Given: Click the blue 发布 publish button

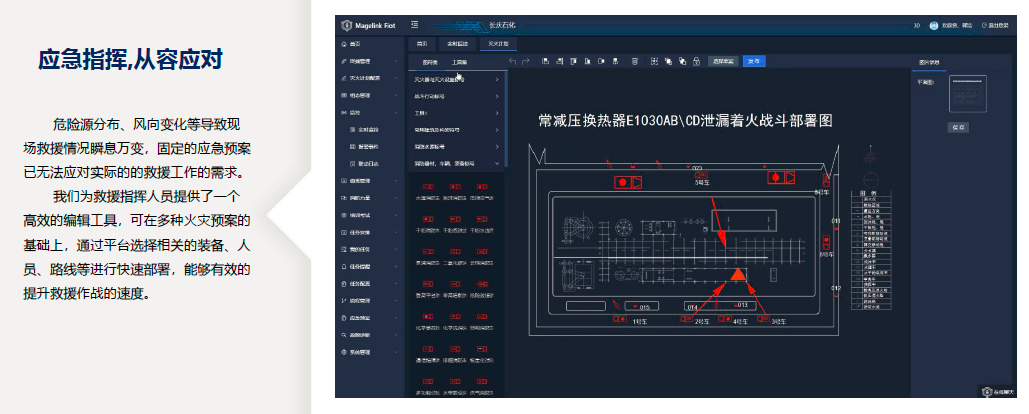Looking at the screenshot, I should 754,61.
